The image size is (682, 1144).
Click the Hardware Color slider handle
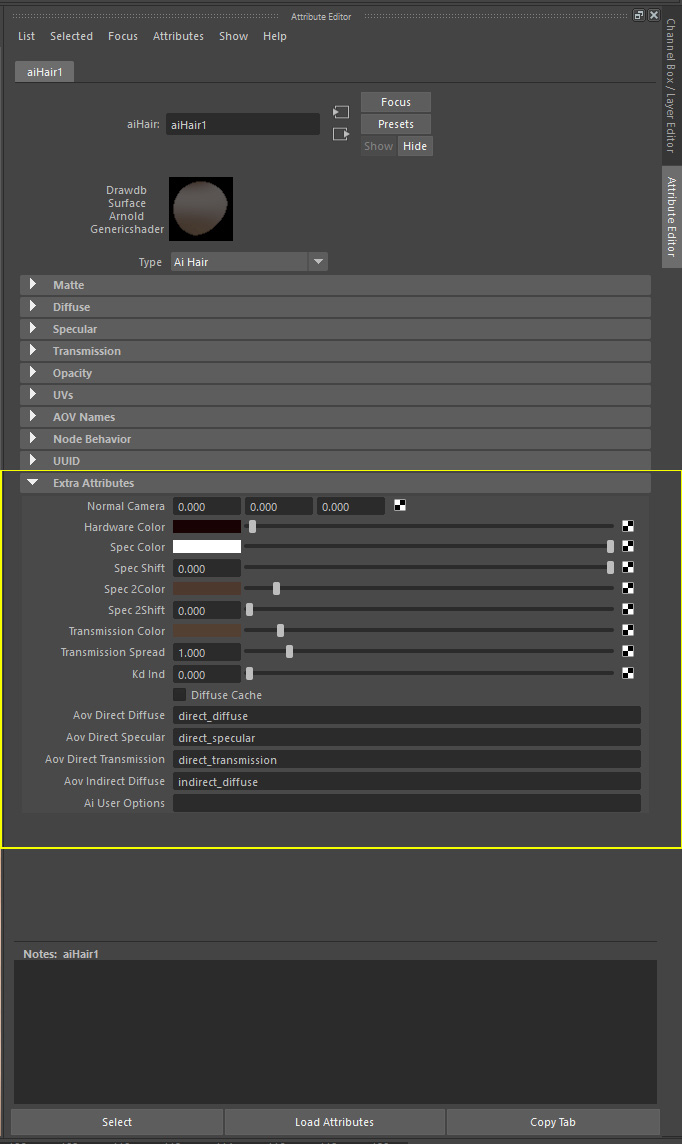252,526
